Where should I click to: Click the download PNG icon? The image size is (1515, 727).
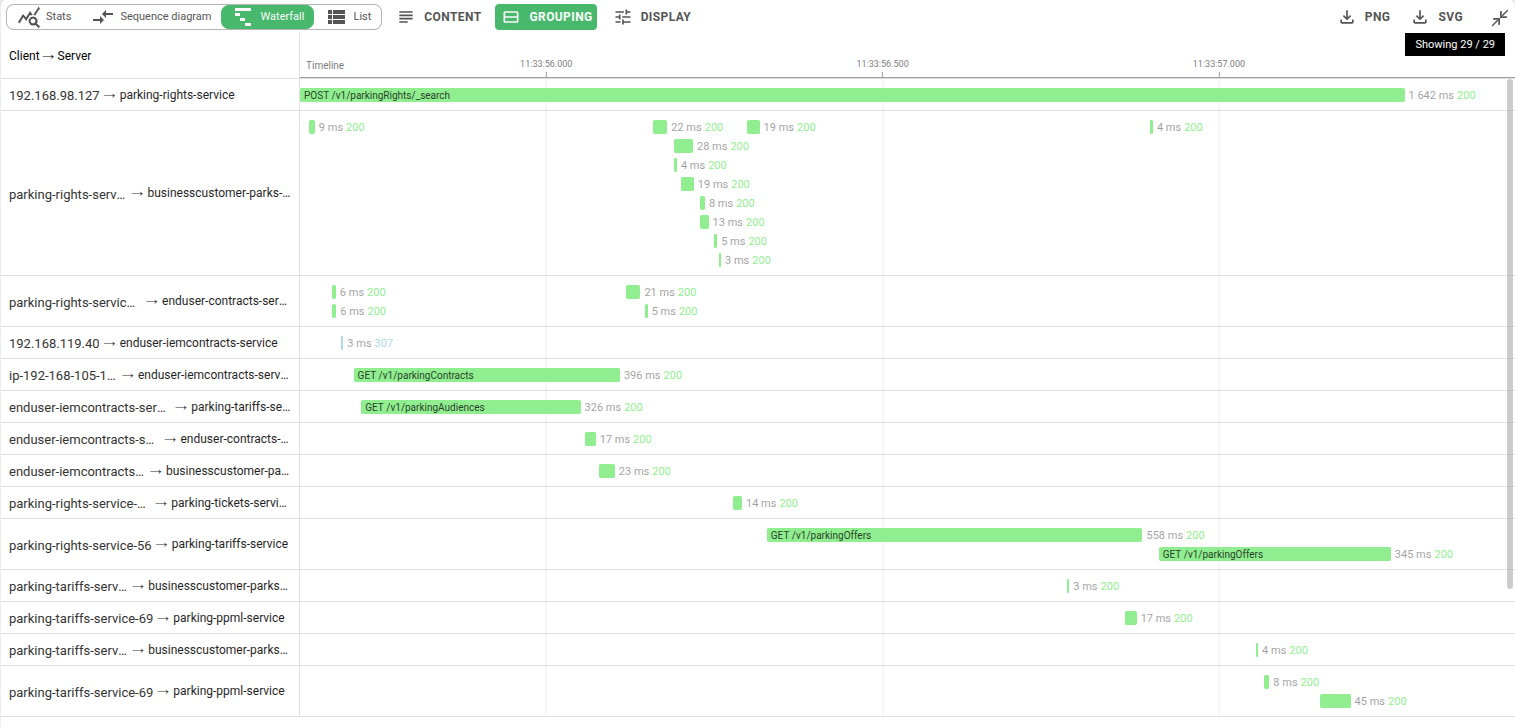[1347, 17]
